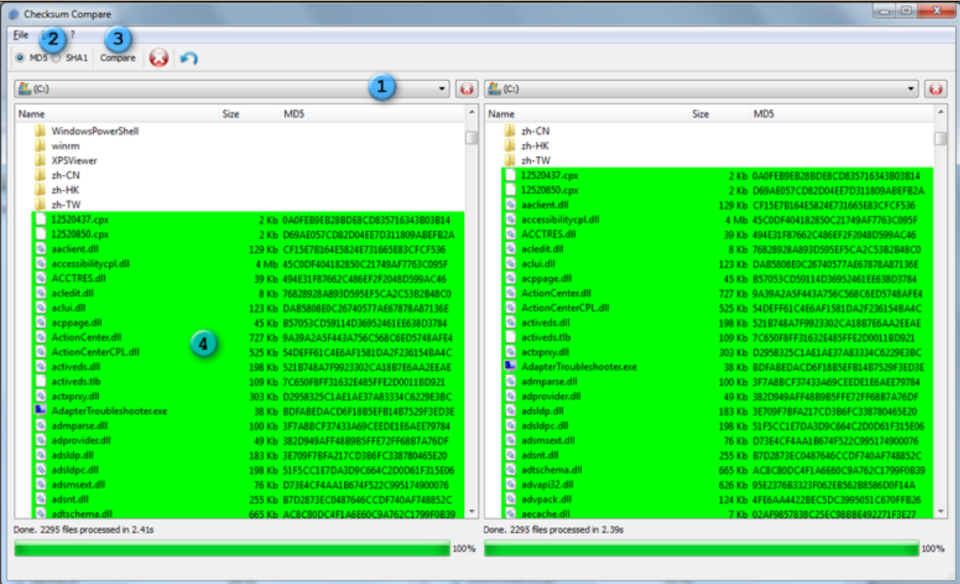Select adsldp.dll in the left pane
This screenshot has height=584, width=960.
pyautogui.click(x=72, y=455)
